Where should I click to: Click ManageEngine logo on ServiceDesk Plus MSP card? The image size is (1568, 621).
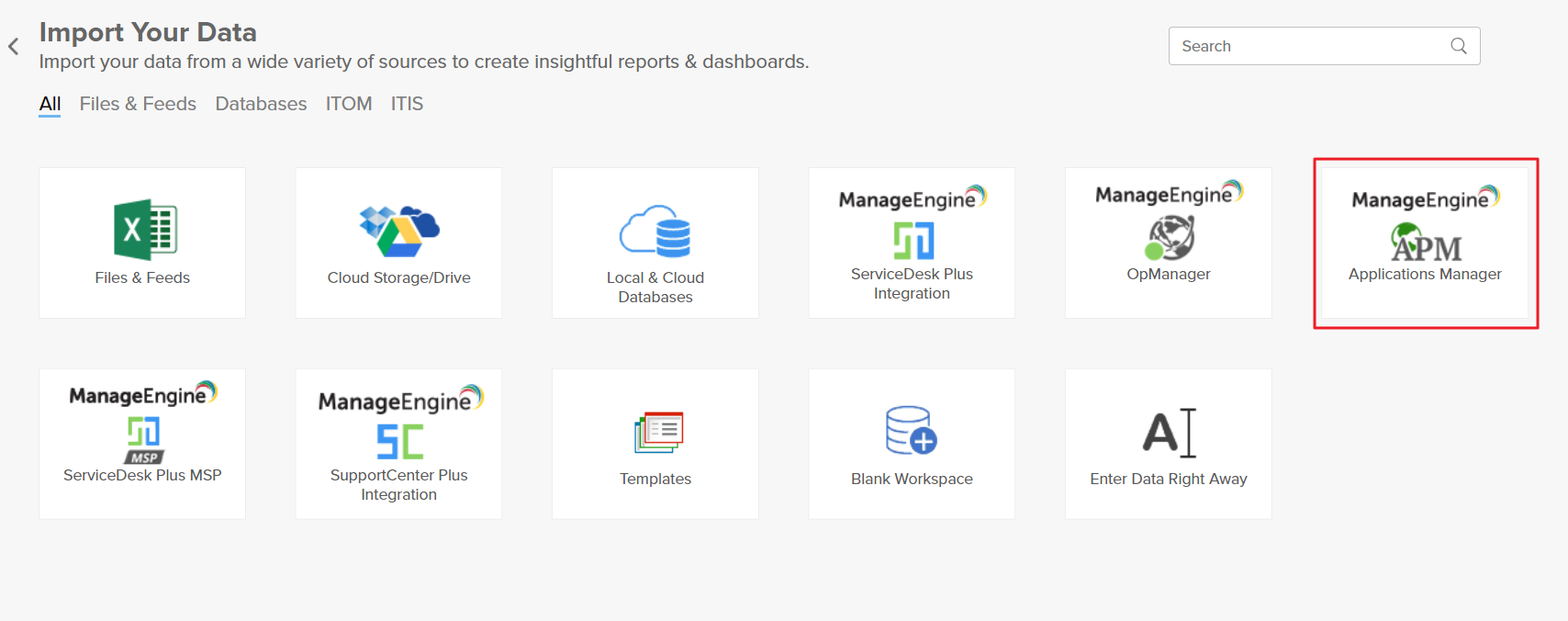point(142,394)
